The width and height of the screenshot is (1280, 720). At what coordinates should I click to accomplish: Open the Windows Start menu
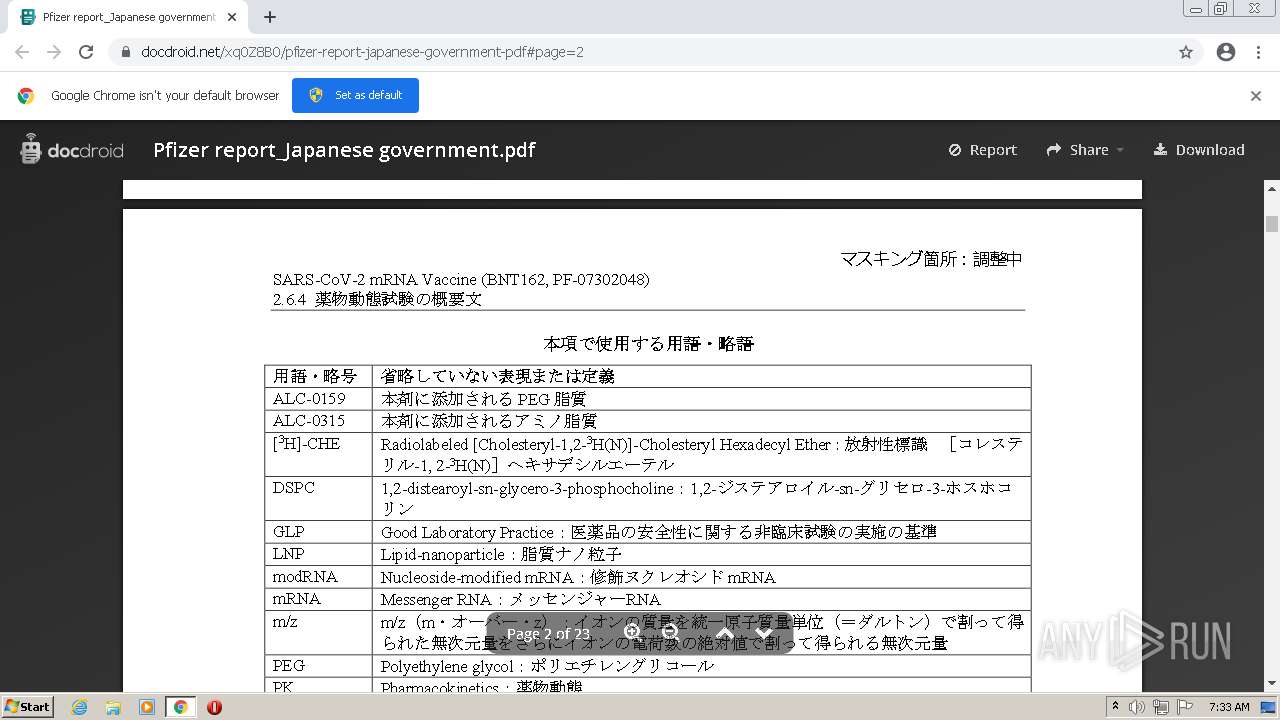(27, 706)
